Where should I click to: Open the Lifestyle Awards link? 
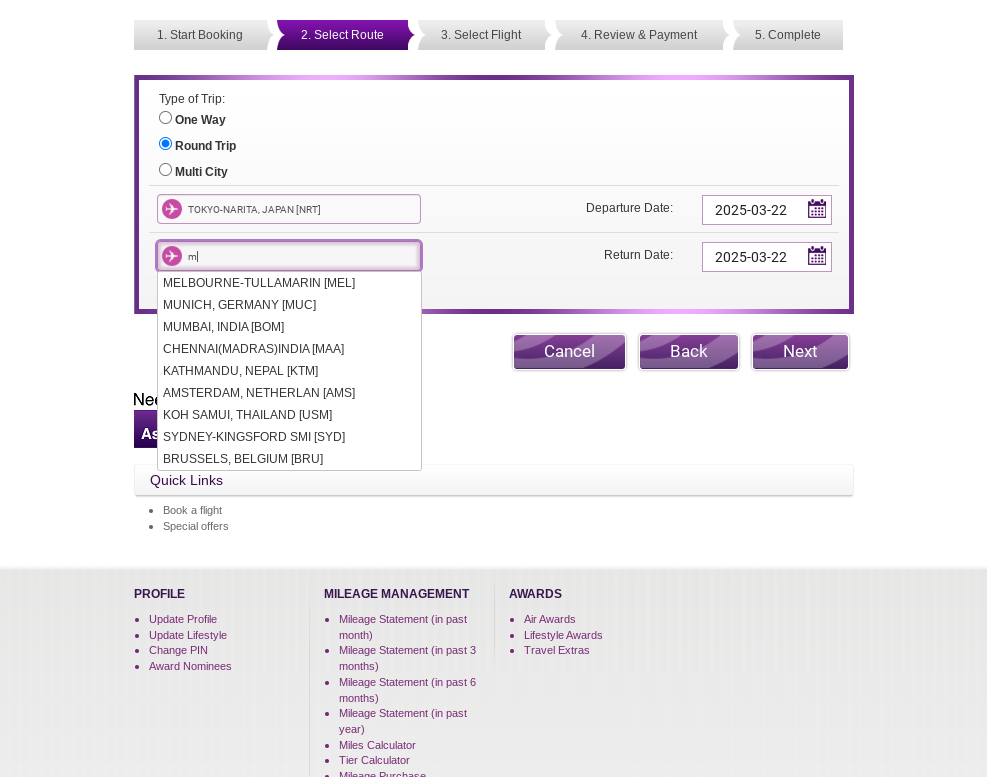pos(563,635)
